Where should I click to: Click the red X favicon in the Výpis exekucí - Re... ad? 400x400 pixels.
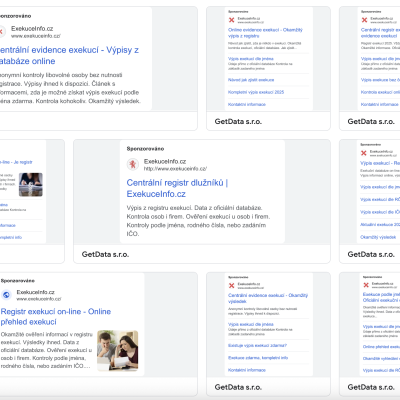click(x=364, y=153)
